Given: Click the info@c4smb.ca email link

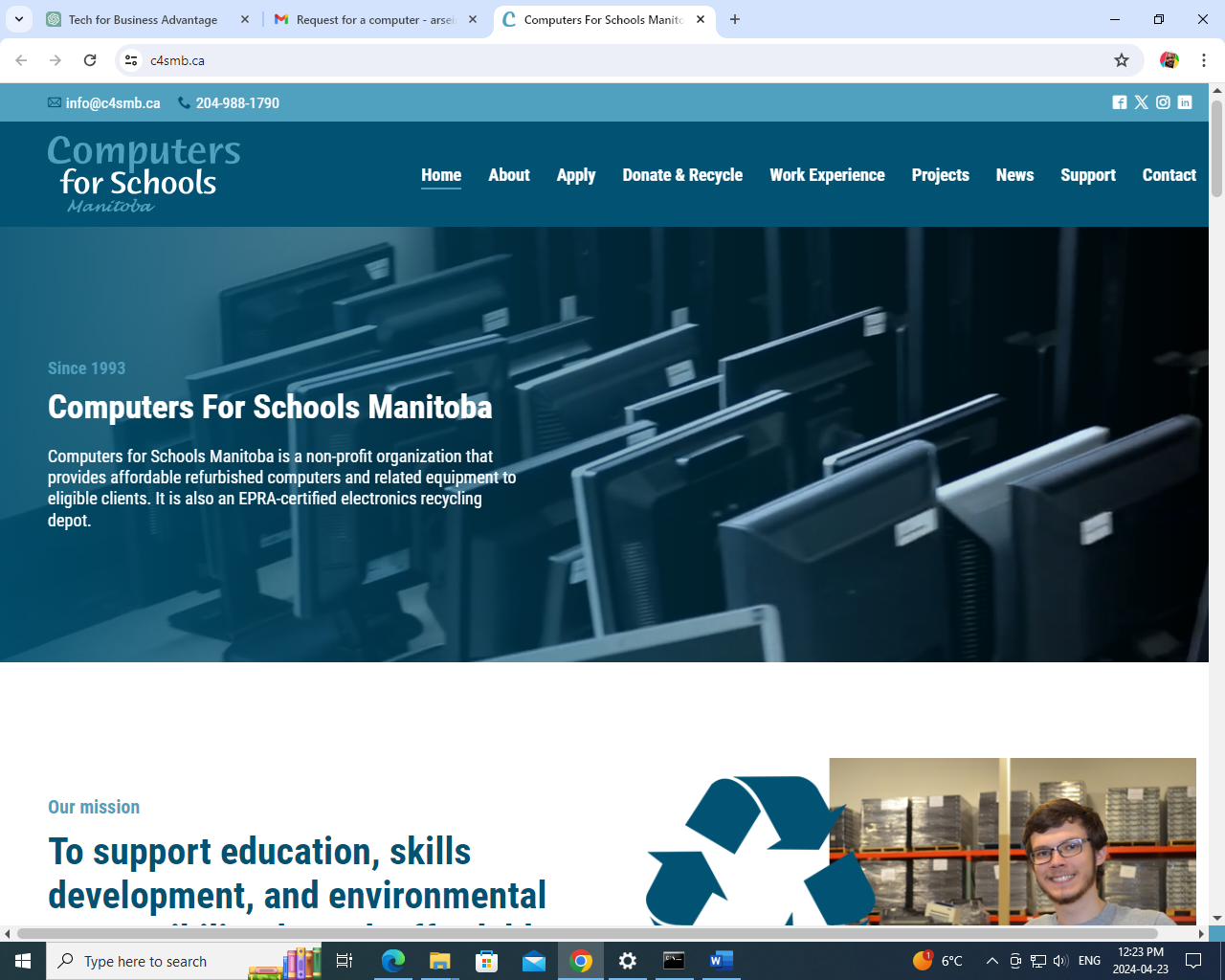Looking at the screenshot, I should tap(112, 103).
